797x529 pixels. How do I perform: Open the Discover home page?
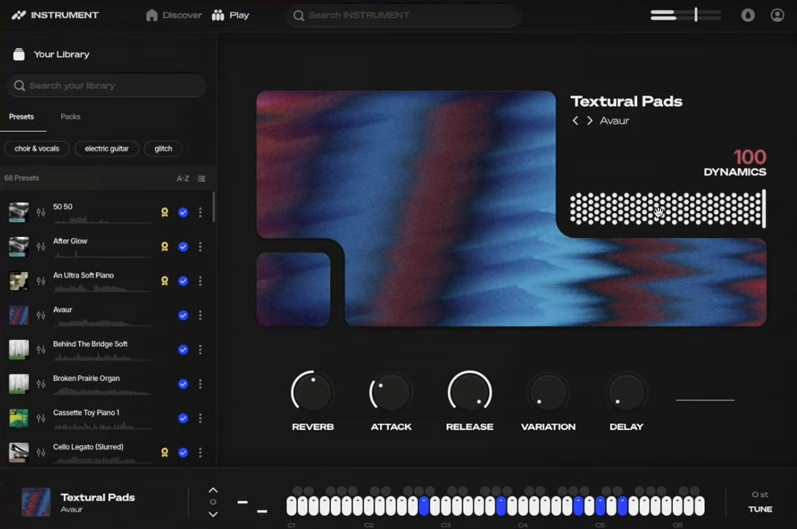pyautogui.click(x=174, y=15)
